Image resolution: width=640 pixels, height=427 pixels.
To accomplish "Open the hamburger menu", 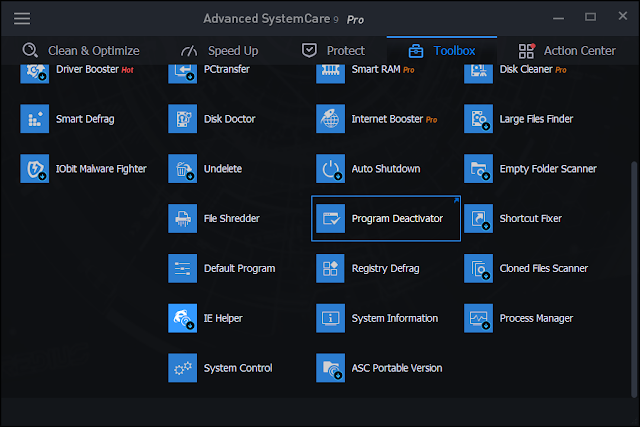I will pos(22,18).
